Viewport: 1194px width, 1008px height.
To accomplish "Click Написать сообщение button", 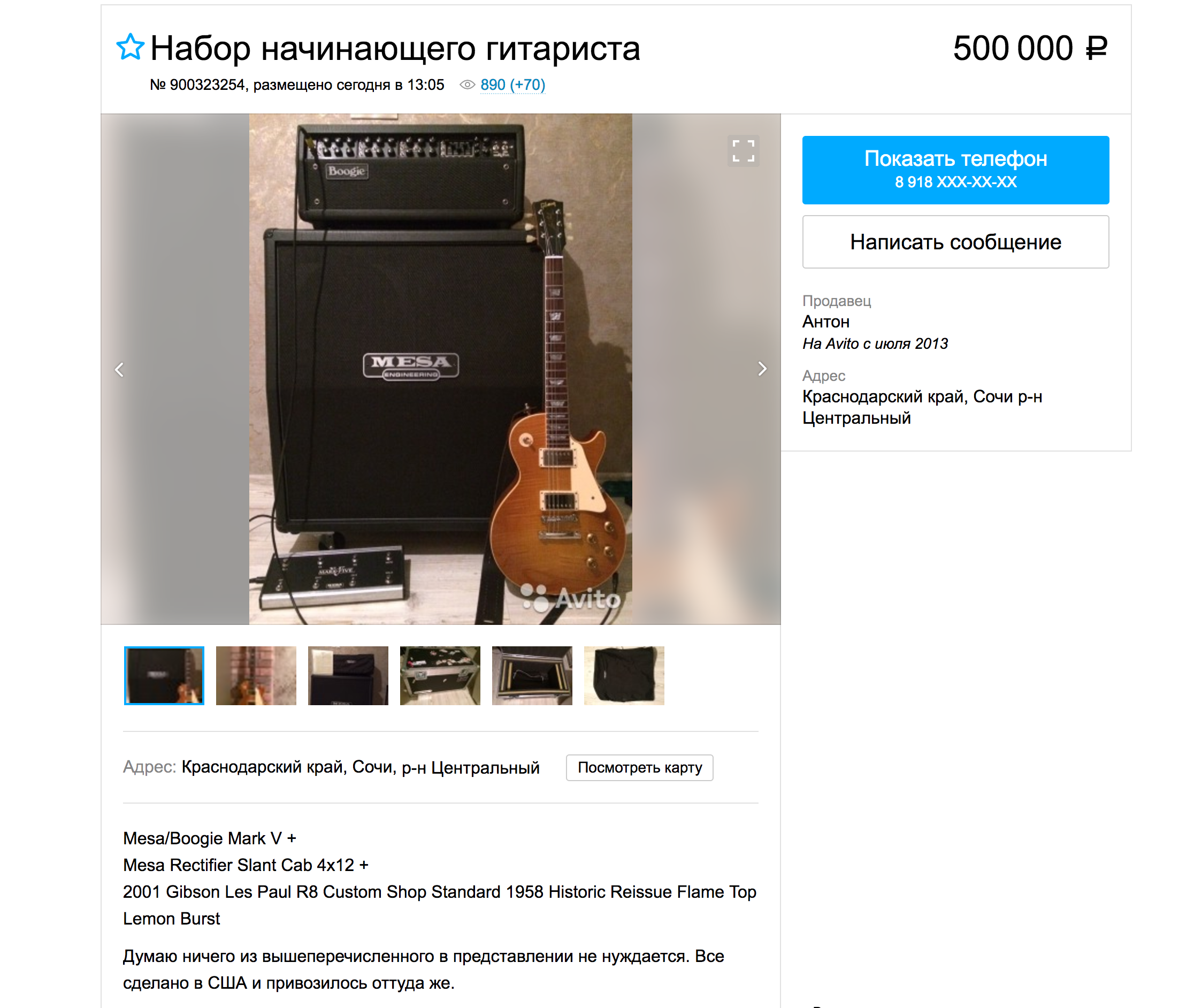I will (955, 242).
